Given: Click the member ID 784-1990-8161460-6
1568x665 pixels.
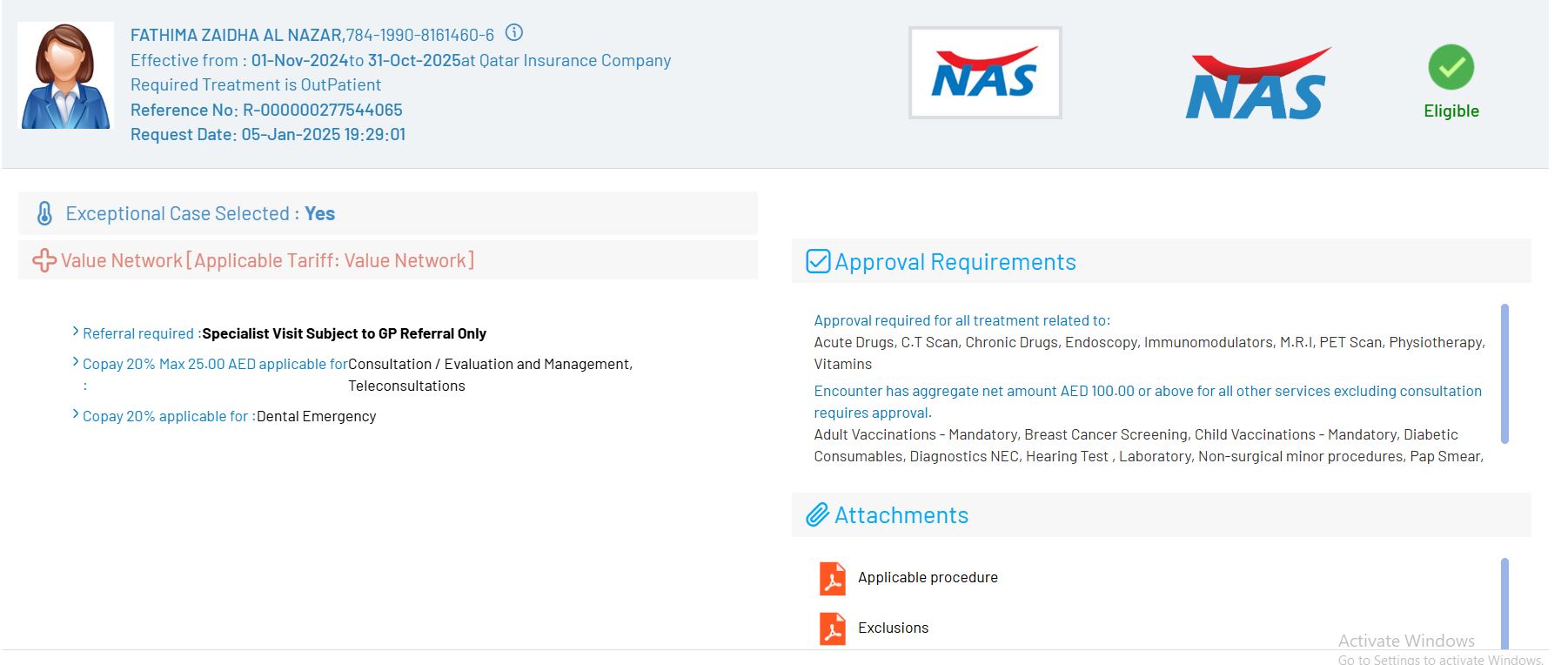Looking at the screenshot, I should [x=420, y=35].
